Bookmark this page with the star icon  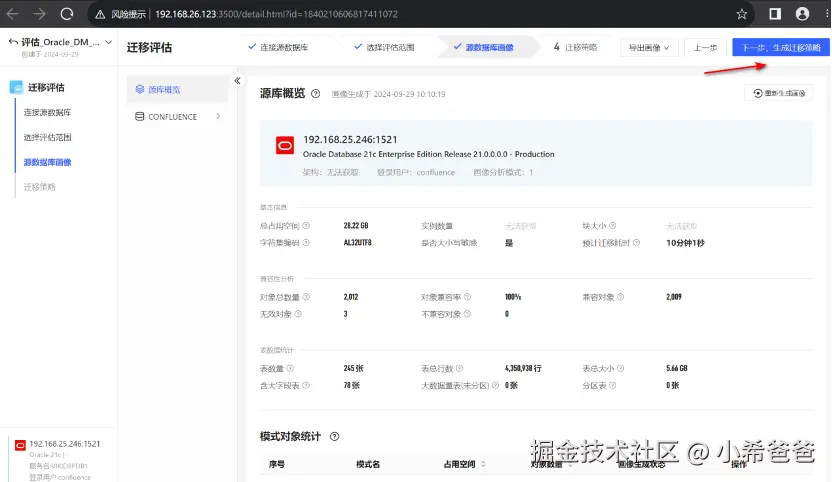742,14
